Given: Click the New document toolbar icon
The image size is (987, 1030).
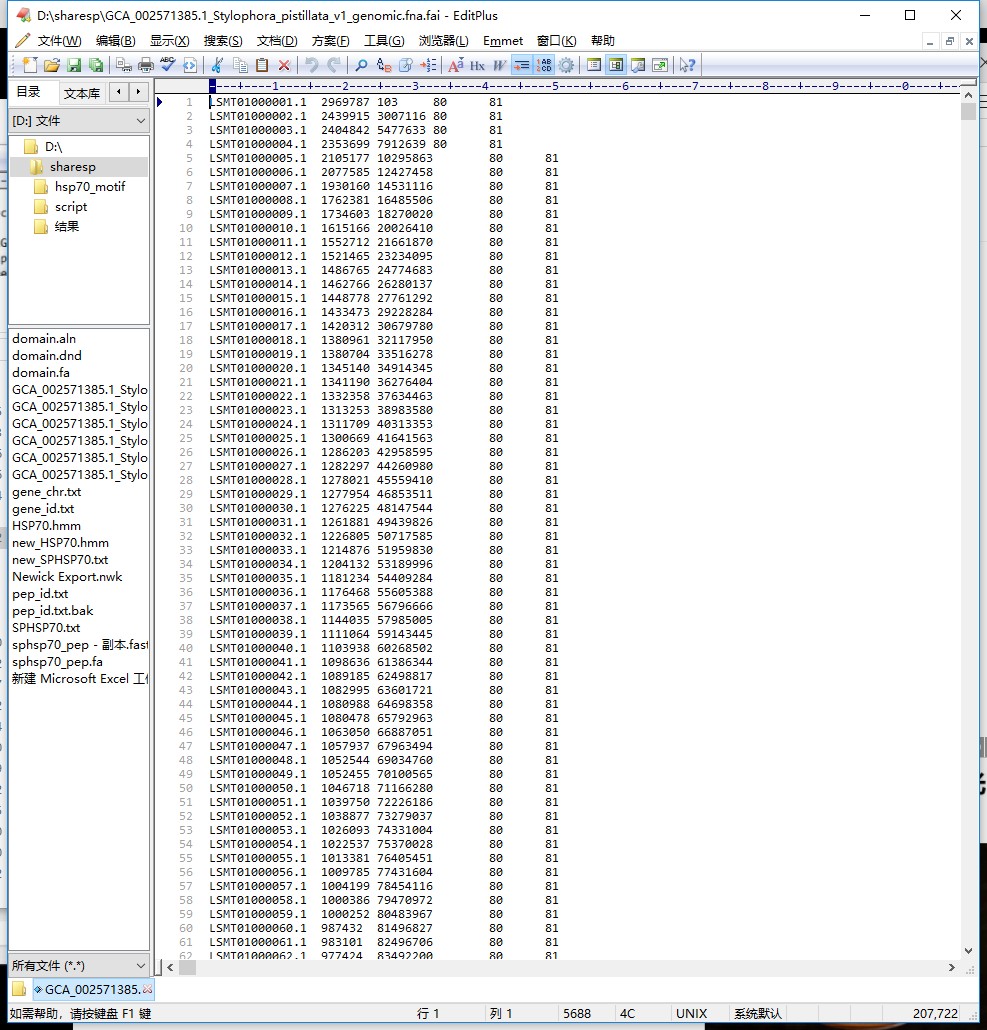Looking at the screenshot, I should (29, 66).
